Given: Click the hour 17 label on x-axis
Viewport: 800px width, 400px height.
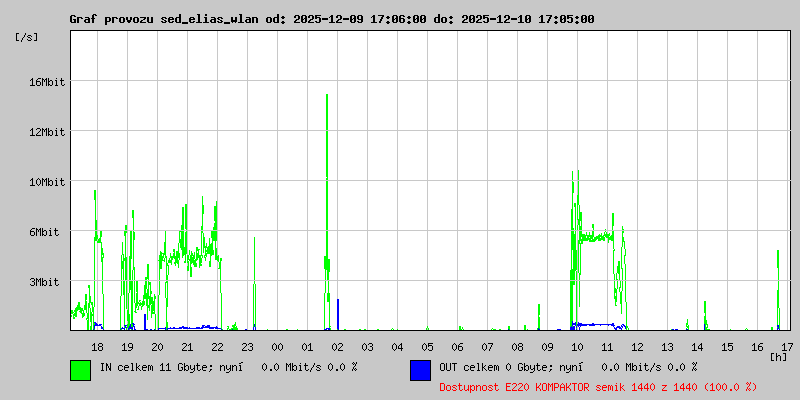Looking at the screenshot, I should coord(787,347).
